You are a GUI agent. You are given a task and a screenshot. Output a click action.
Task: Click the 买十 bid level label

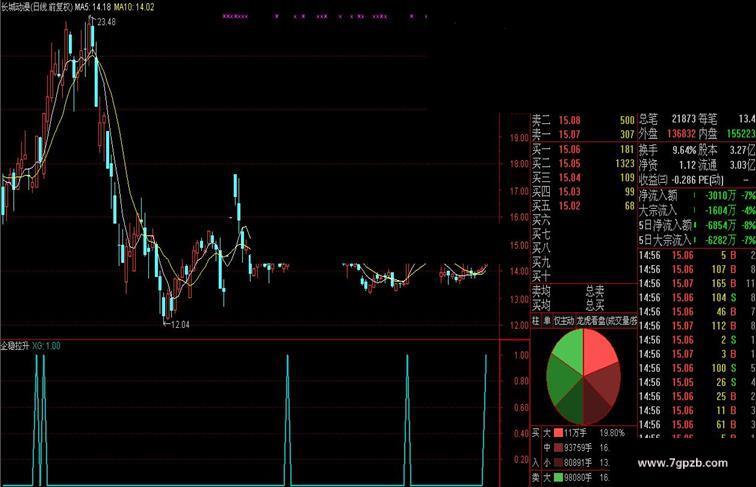coord(541,276)
